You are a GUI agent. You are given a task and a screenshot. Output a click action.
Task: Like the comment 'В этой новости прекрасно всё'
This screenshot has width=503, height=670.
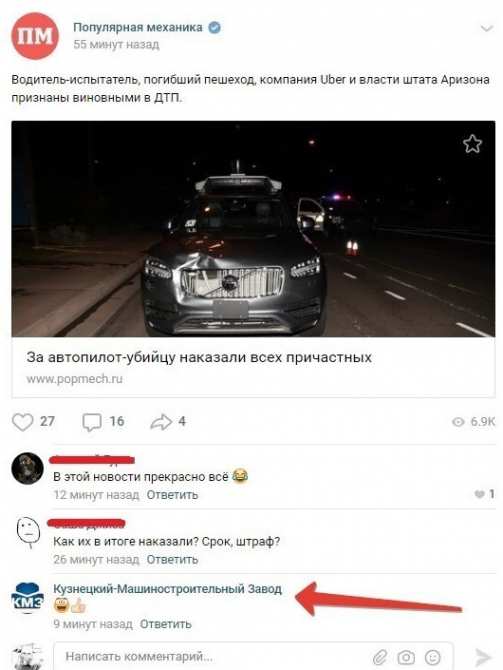coord(479,494)
